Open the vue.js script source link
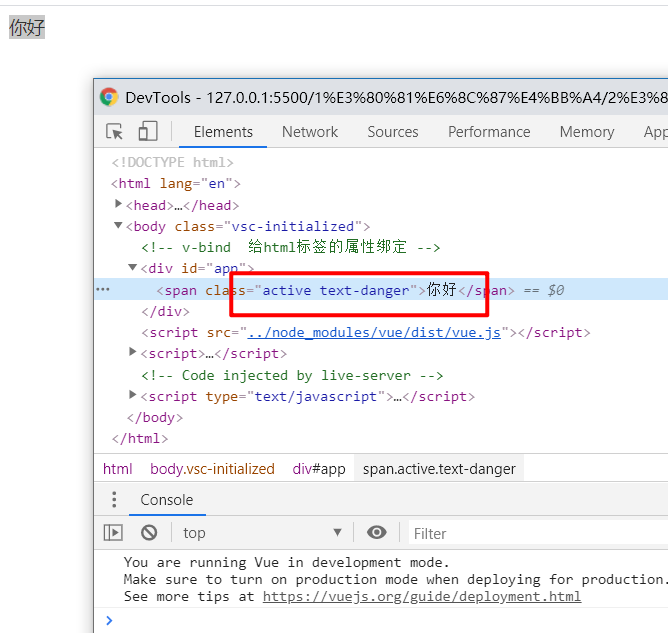Image resolution: width=668 pixels, height=633 pixels. pos(374,332)
